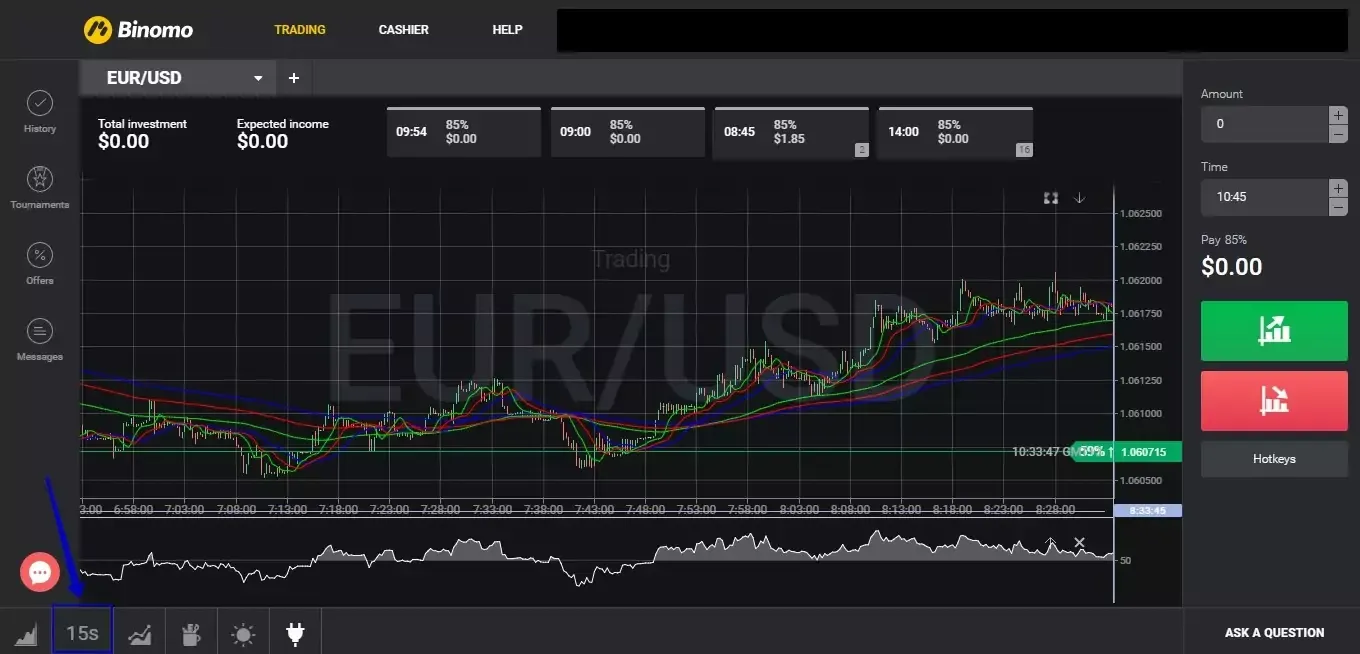Increase the expiry time
Image resolution: width=1360 pixels, height=654 pixels.
click(x=1338, y=188)
